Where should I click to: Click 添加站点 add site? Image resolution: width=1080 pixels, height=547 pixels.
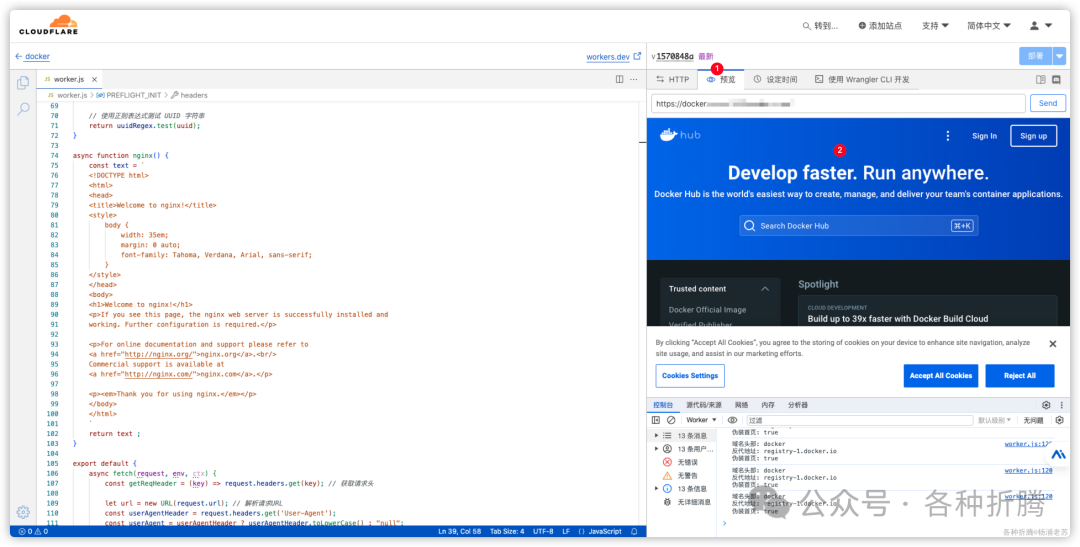point(880,25)
